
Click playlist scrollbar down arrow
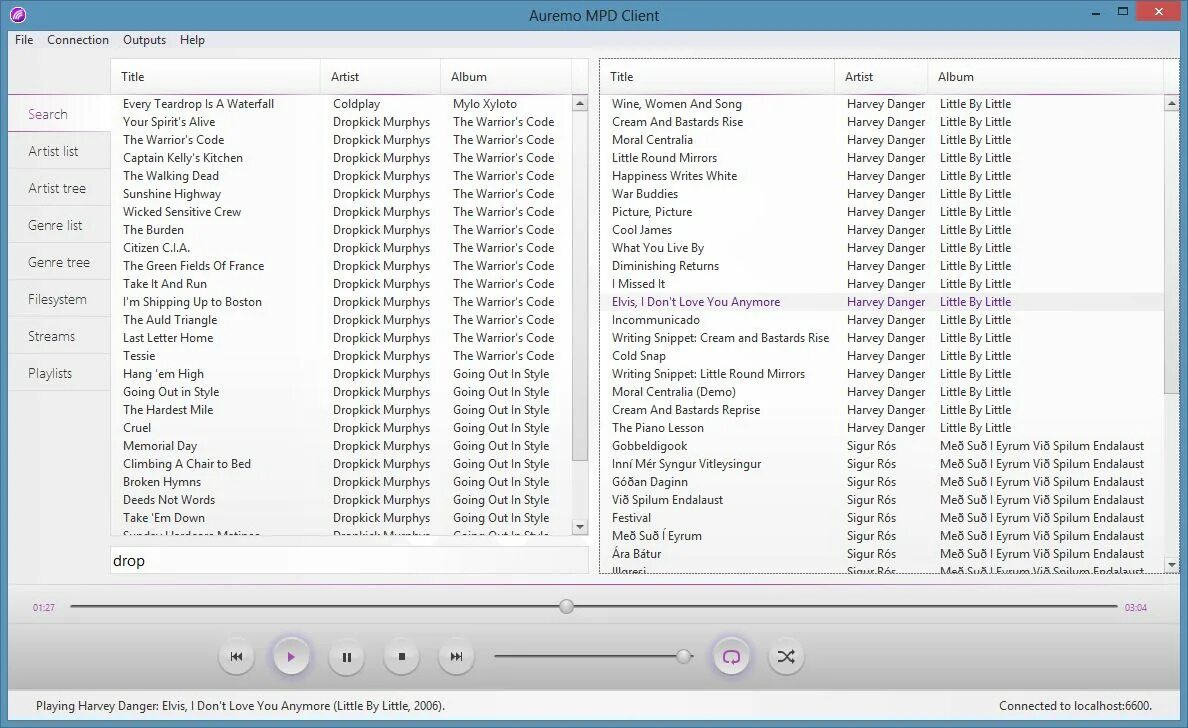pyautogui.click(x=1172, y=565)
